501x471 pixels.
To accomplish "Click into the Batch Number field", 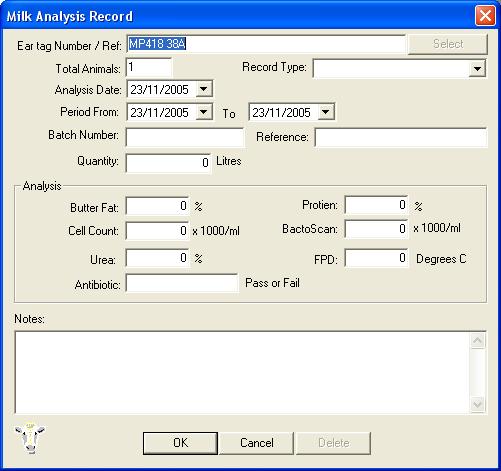I will point(185,137).
